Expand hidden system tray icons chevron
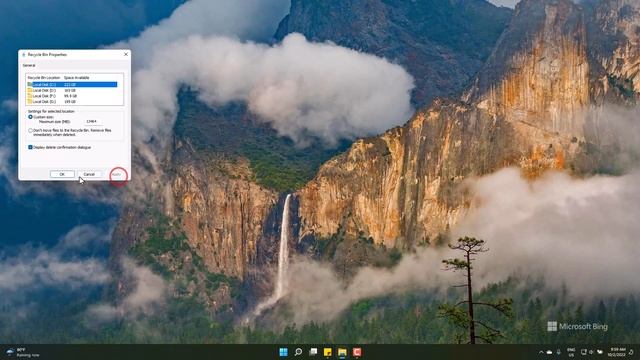640x360 pixels. (541, 352)
